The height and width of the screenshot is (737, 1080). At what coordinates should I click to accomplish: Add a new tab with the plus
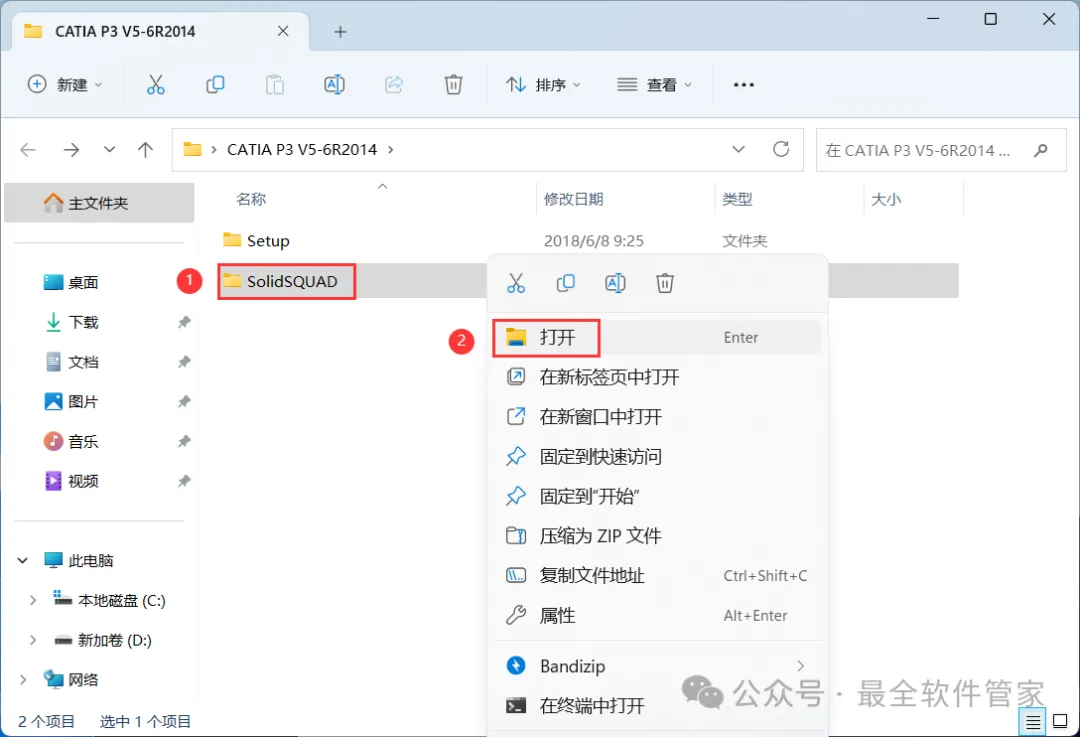pyautogui.click(x=340, y=32)
